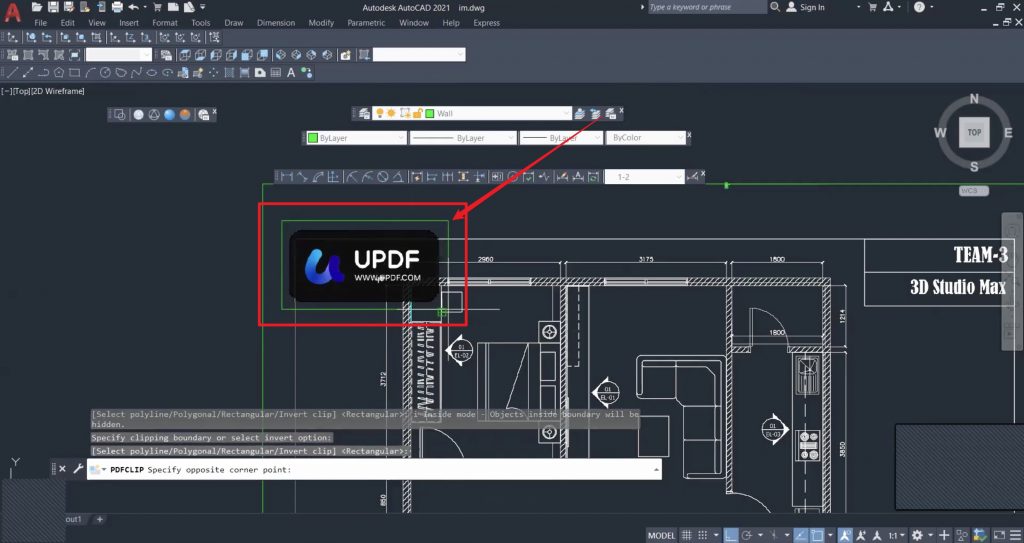The image size is (1024, 543).
Task: Select the Multiline Text (A) tool
Action: (291, 73)
